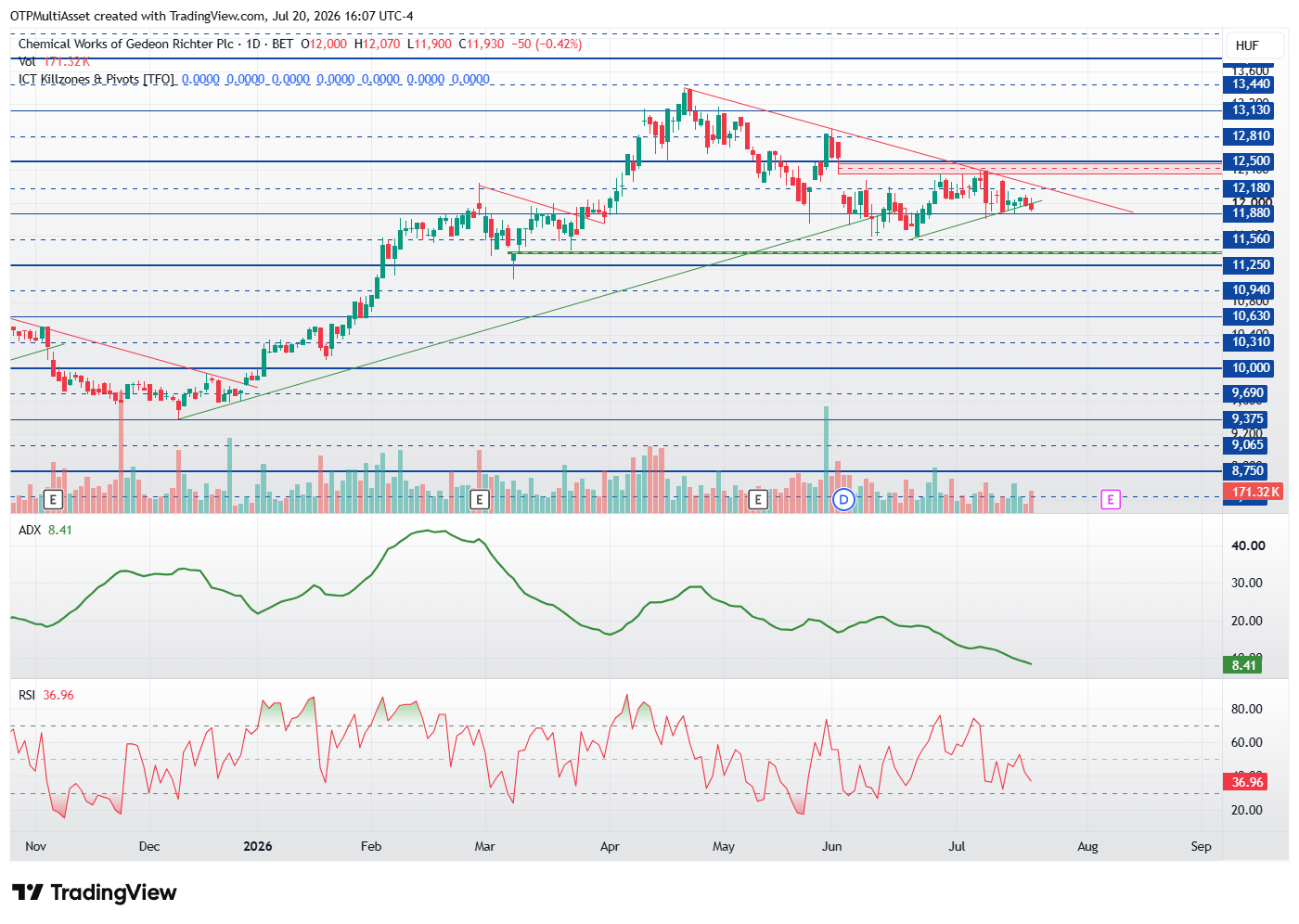Image resolution: width=1299 pixels, height=924 pixels.
Task: Select the ICT Killzones & Pivots legend
Action: 96,79
